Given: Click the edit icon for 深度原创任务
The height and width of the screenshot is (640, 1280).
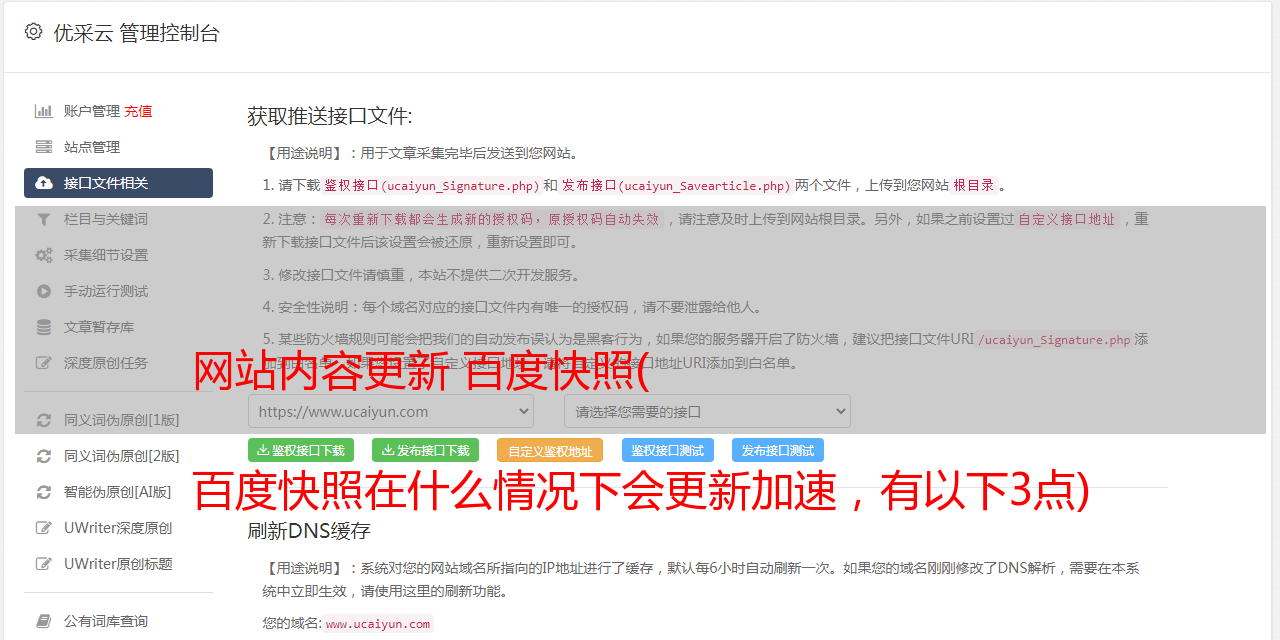Looking at the screenshot, I should (x=44, y=363).
